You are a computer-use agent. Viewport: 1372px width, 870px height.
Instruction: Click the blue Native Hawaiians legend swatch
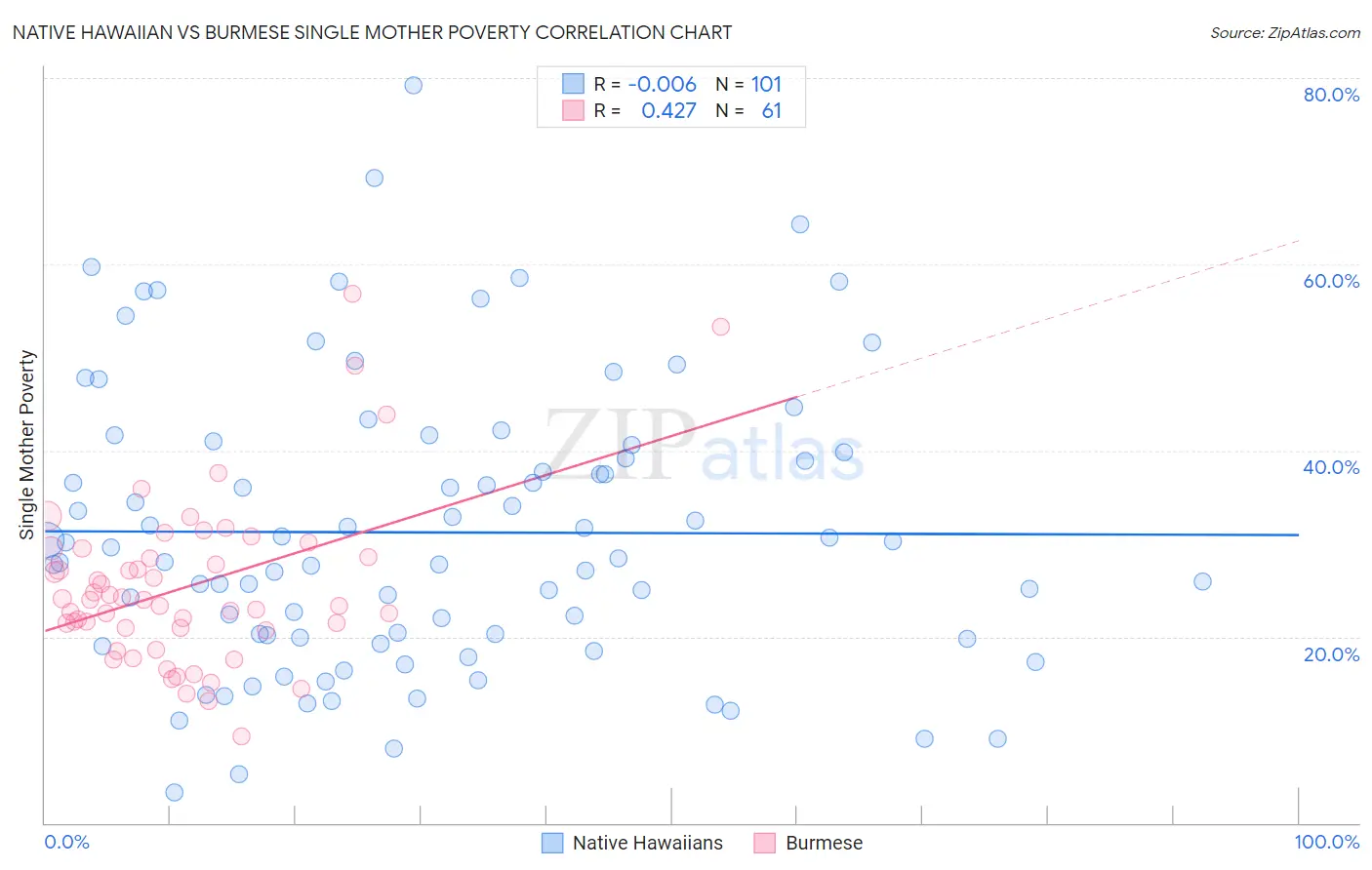(552, 843)
